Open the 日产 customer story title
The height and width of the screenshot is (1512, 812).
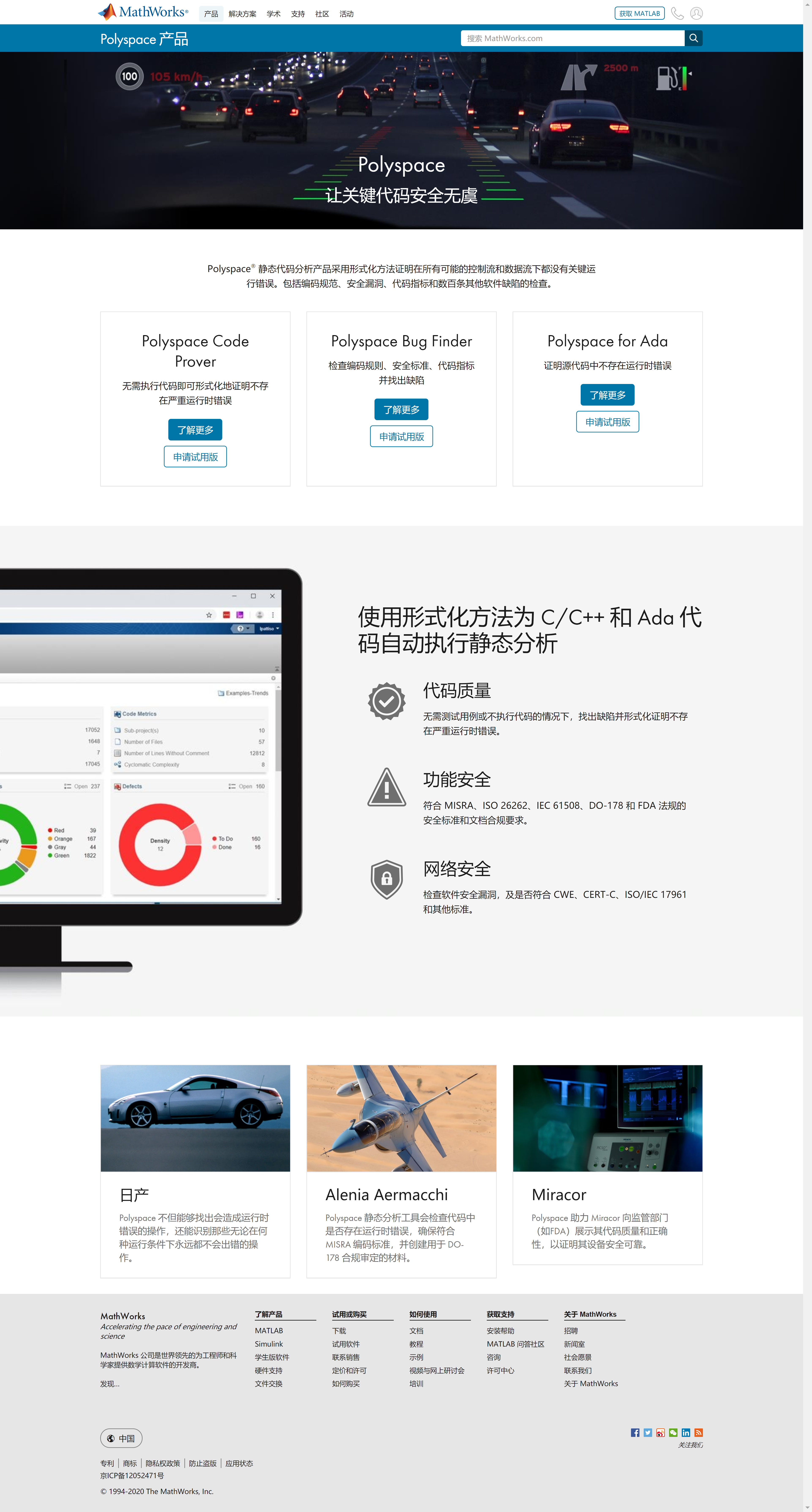(x=134, y=1195)
